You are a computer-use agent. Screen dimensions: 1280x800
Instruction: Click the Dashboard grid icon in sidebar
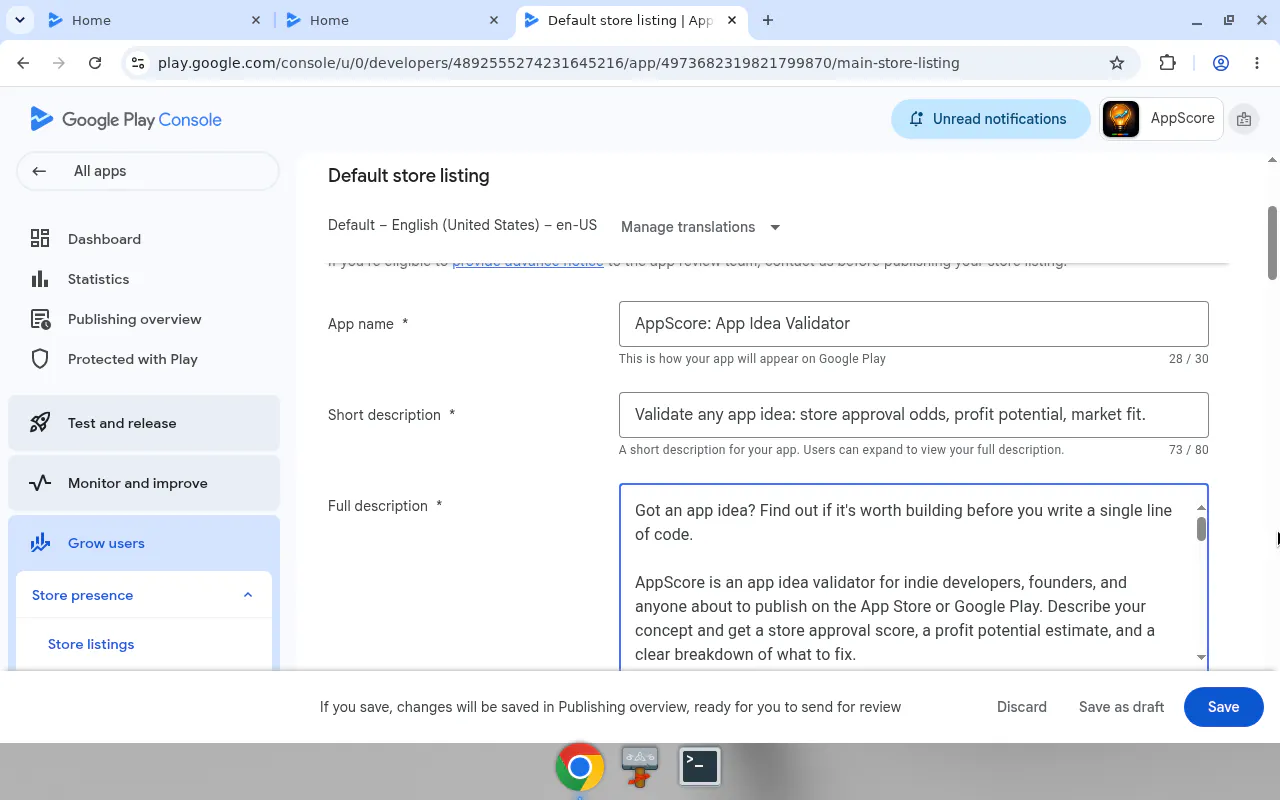pos(40,239)
